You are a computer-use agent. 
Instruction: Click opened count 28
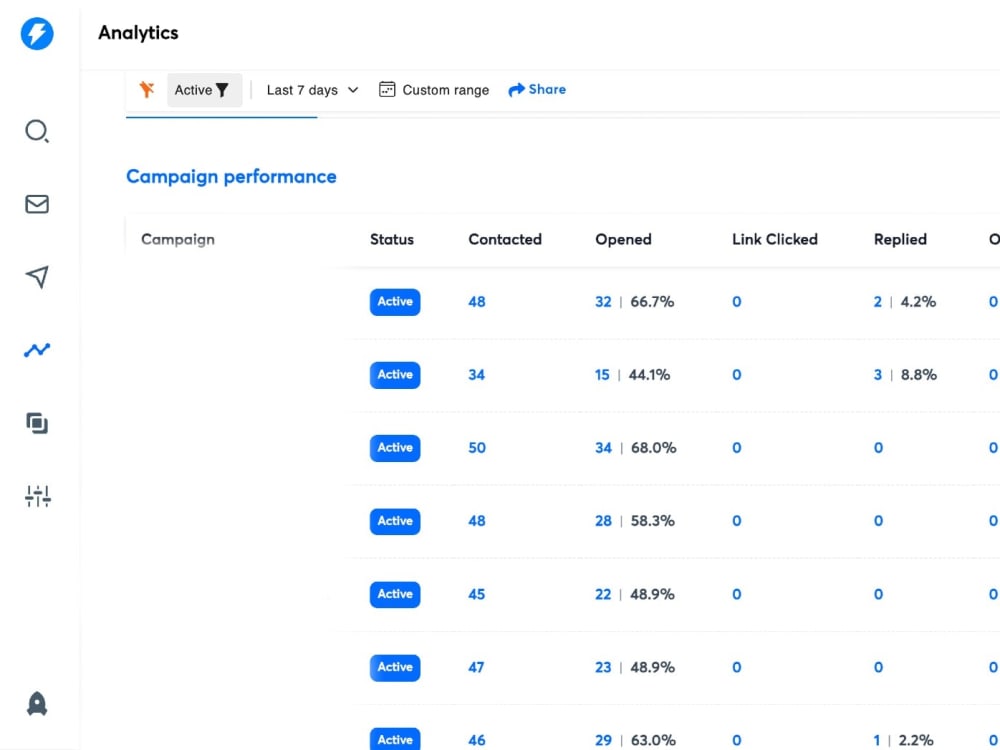603,521
